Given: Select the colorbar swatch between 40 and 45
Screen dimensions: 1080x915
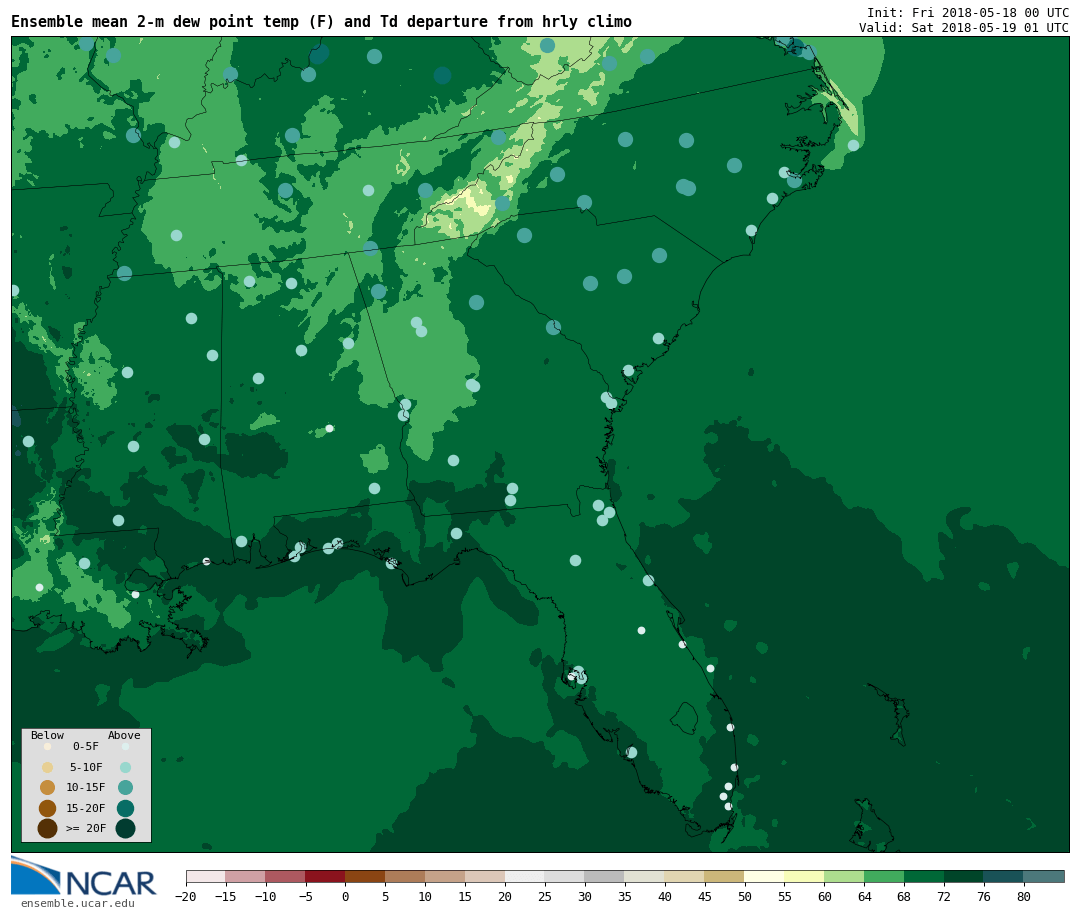Looking at the screenshot, I should [685, 876].
